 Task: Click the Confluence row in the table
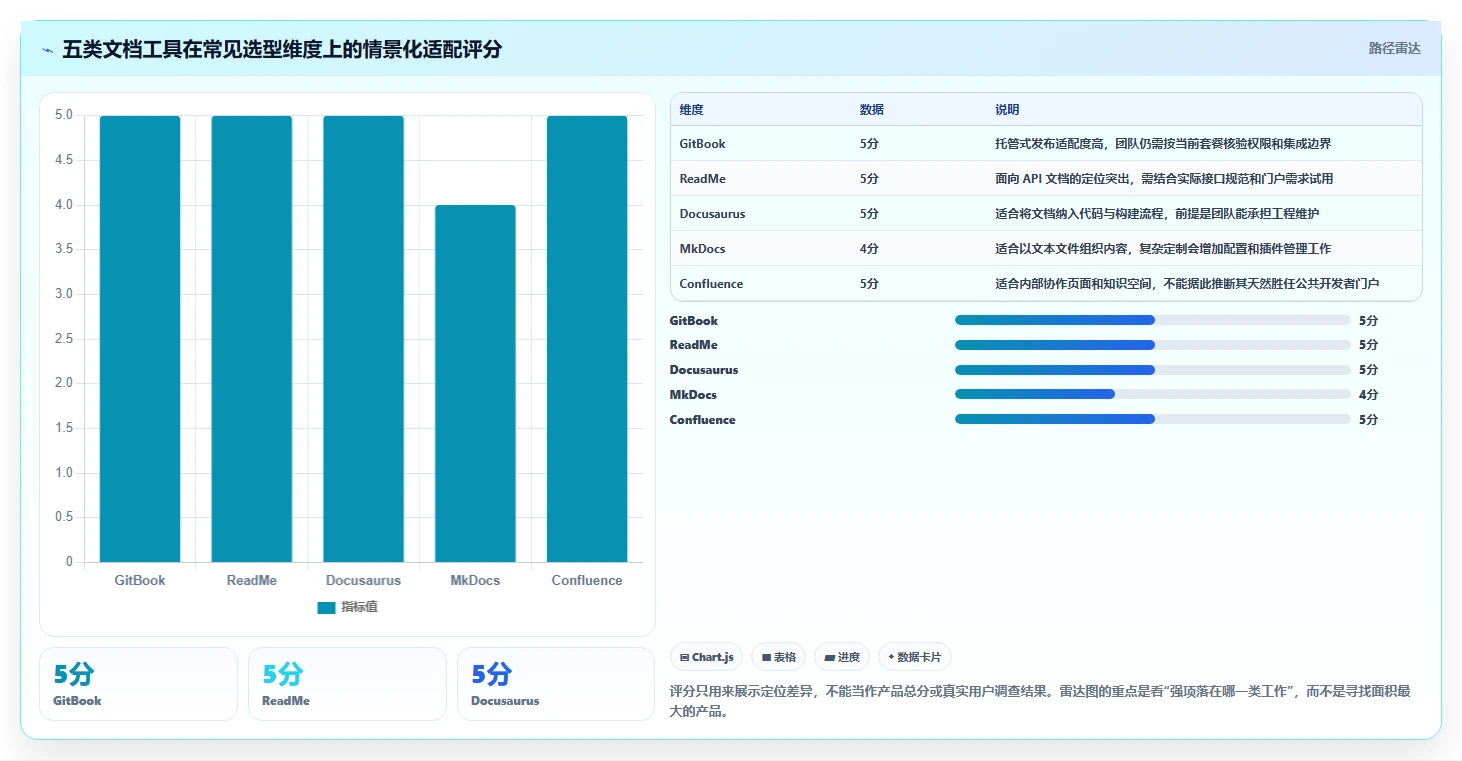tap(1046, 284)
